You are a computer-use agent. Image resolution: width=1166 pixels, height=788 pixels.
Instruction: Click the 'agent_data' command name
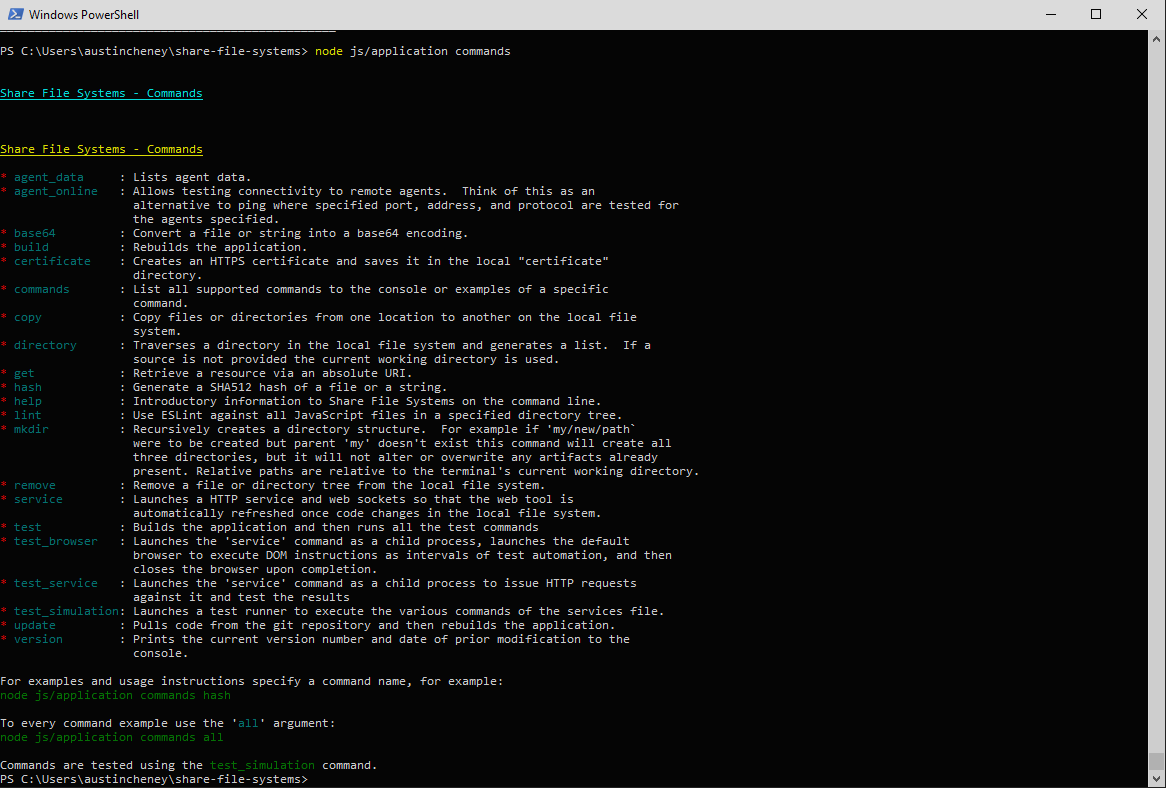[x=49, y=177]
